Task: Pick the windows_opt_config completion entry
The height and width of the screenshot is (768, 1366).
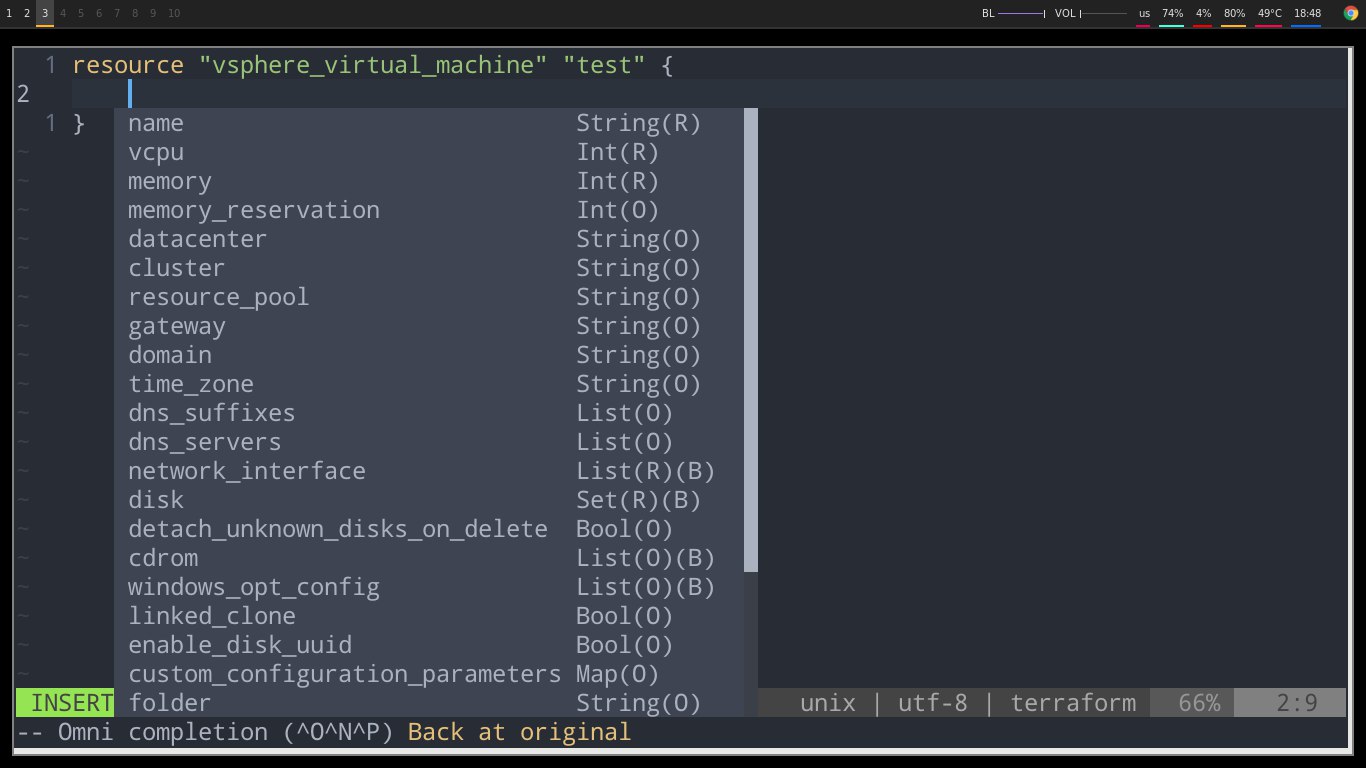Action: [254, 587]
